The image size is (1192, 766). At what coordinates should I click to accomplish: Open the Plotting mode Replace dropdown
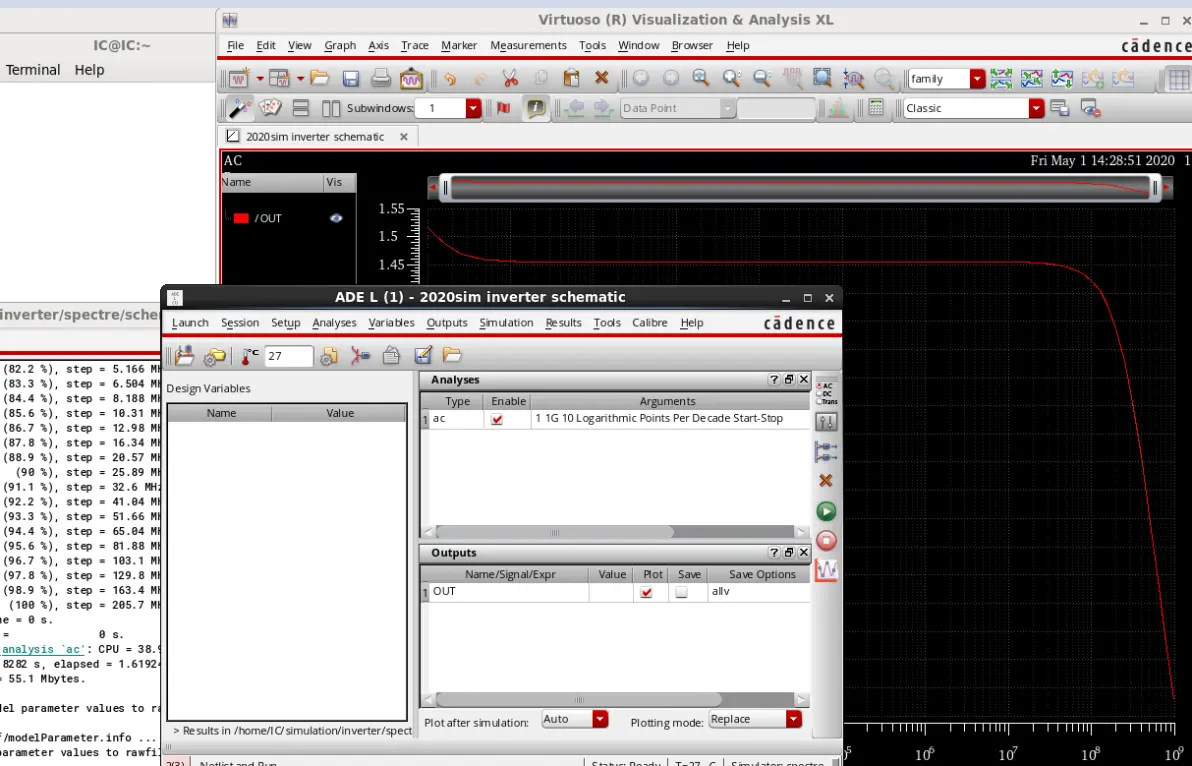click(x=794, y=719)
